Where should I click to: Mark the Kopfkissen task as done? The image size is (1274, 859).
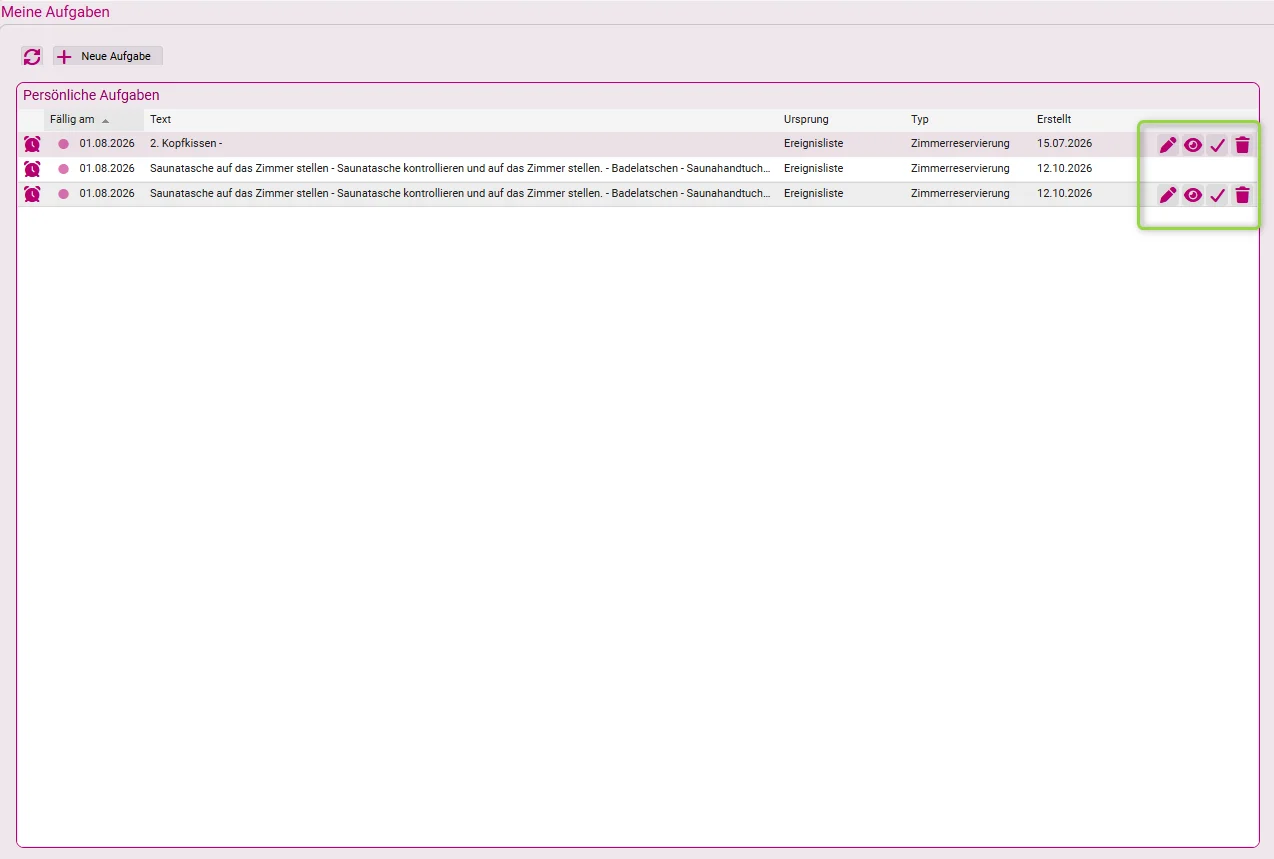coord(1217,145)
